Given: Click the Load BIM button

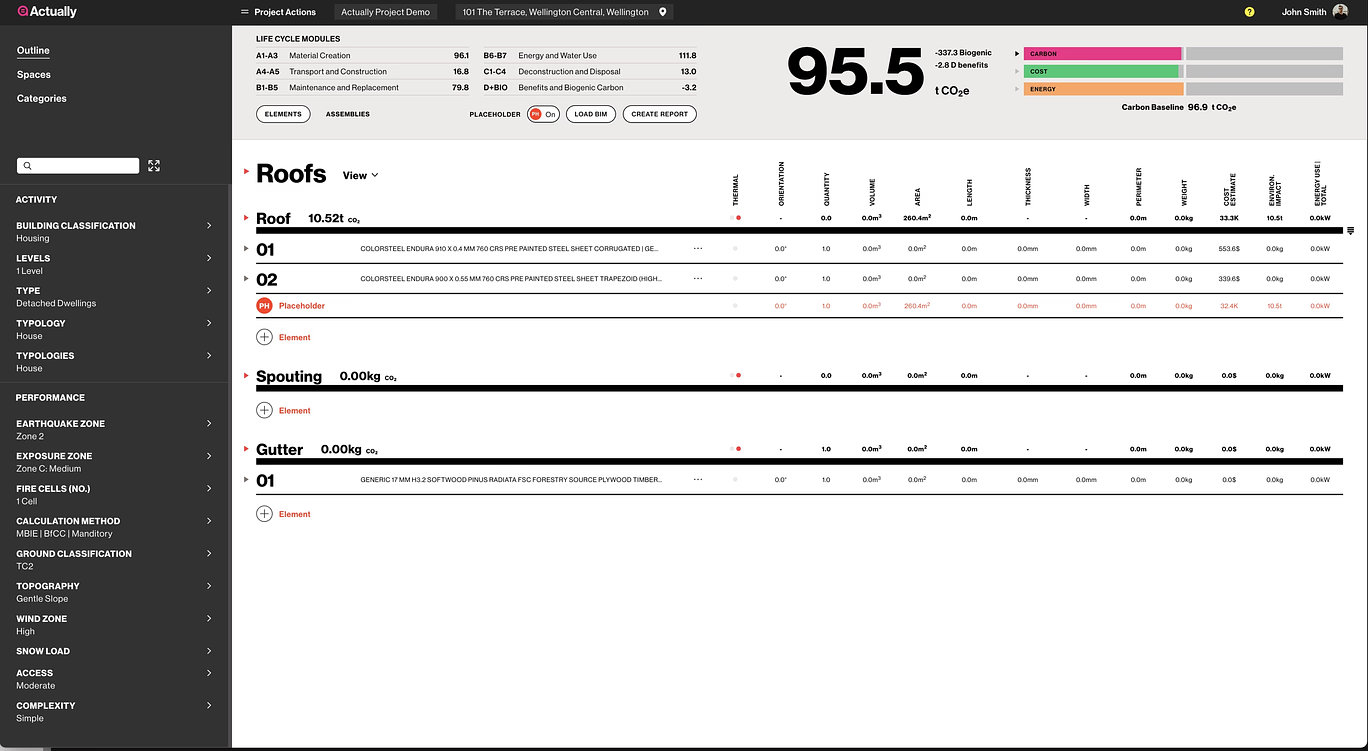Looking at the screenshot, I should (x=590, y=114).
